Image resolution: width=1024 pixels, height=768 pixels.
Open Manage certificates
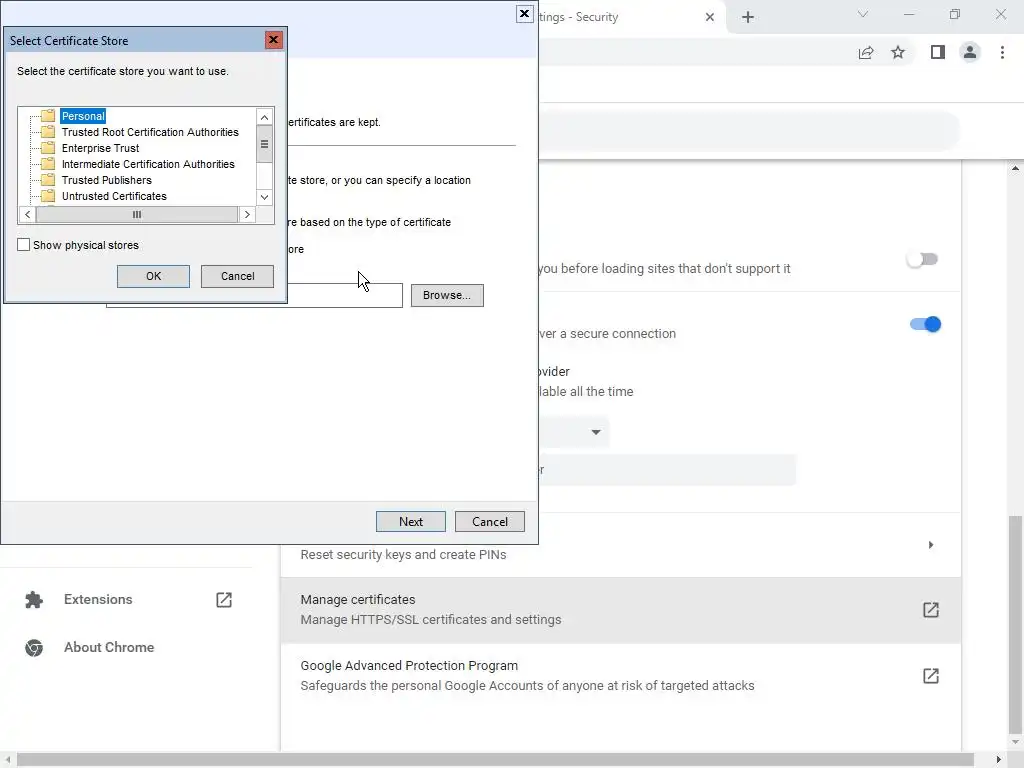(x=620, y=610)
